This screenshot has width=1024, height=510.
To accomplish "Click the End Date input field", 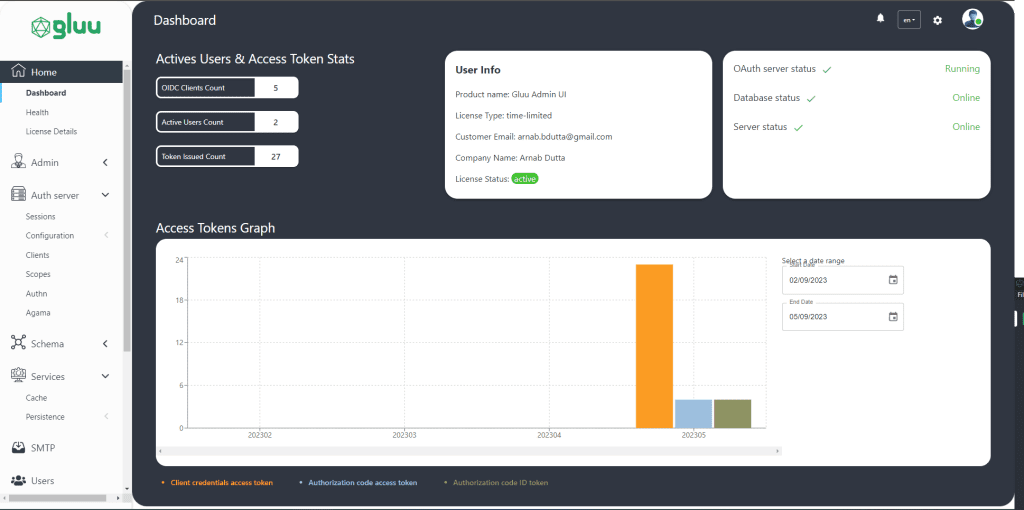I will (x=842, y=317).
